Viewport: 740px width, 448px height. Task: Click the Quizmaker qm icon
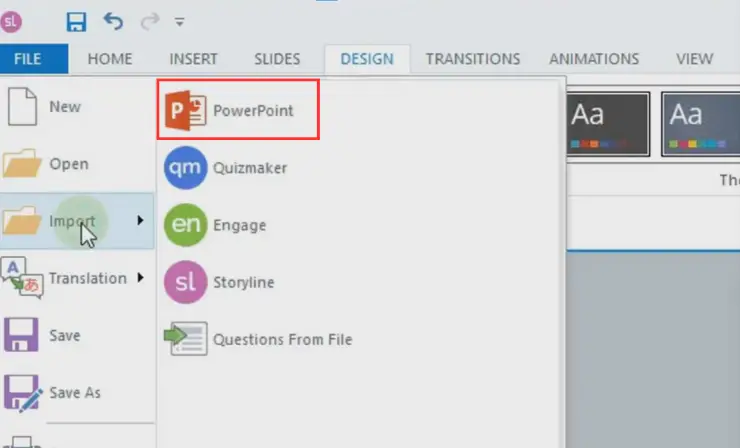pos(185,168)
